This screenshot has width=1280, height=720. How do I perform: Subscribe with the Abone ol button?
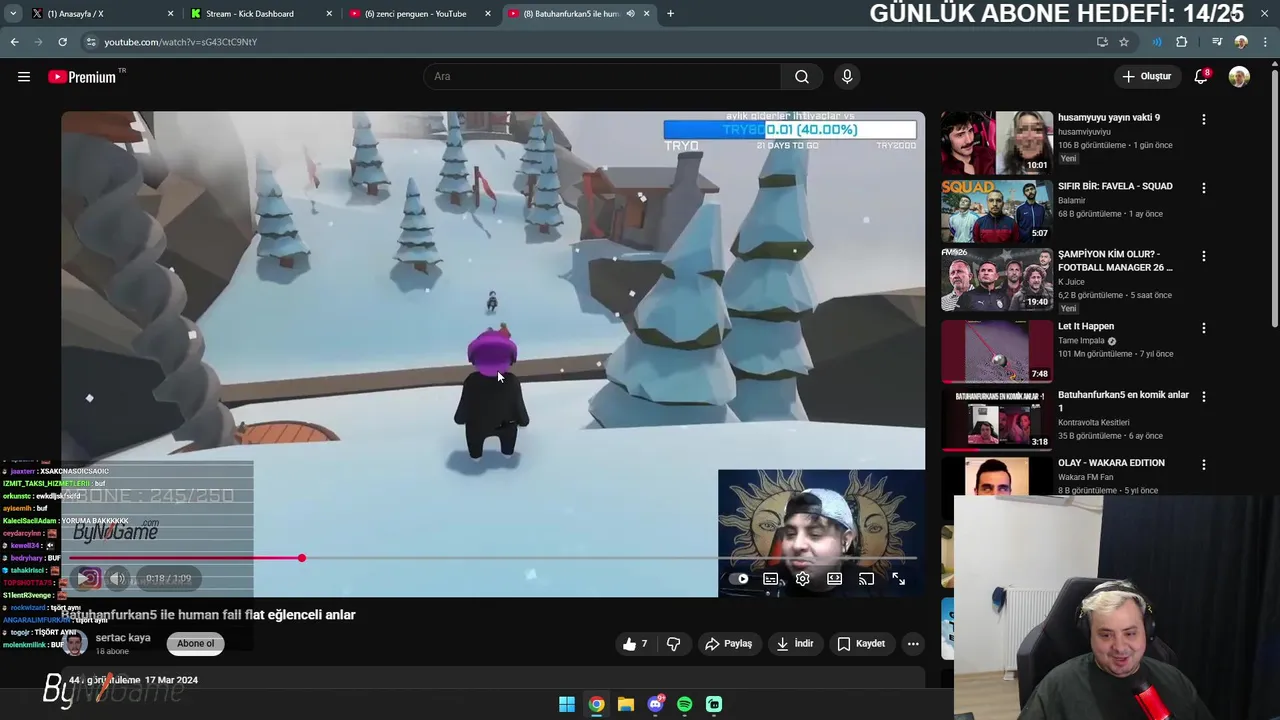pyautogui.click(x=196, y=644)
